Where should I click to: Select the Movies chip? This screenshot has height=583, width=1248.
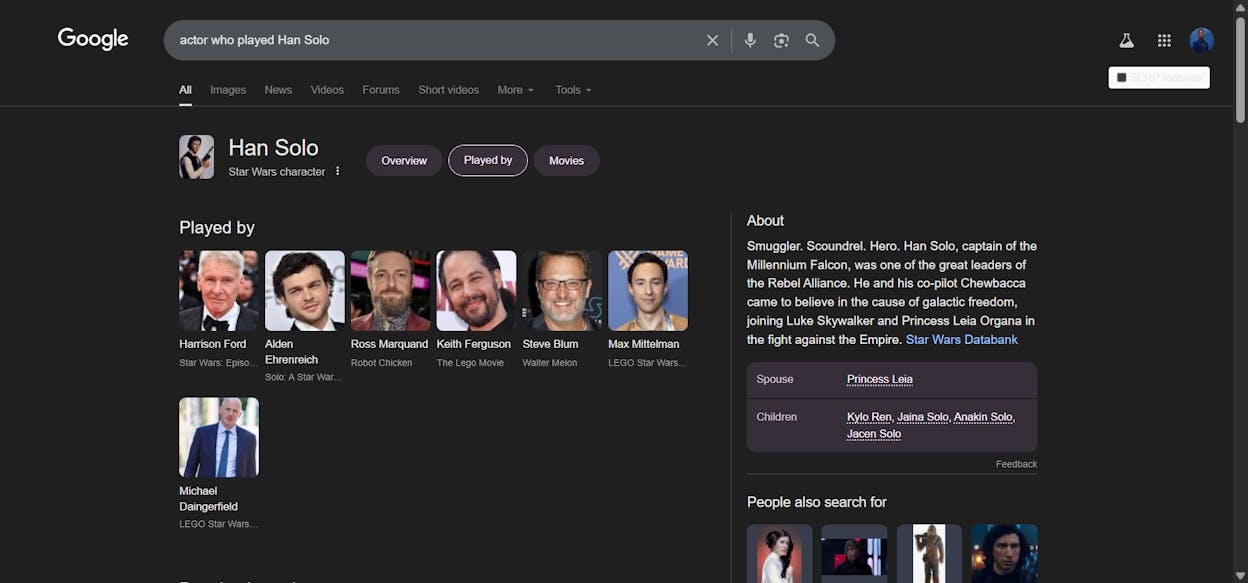(x=566, y=160)
